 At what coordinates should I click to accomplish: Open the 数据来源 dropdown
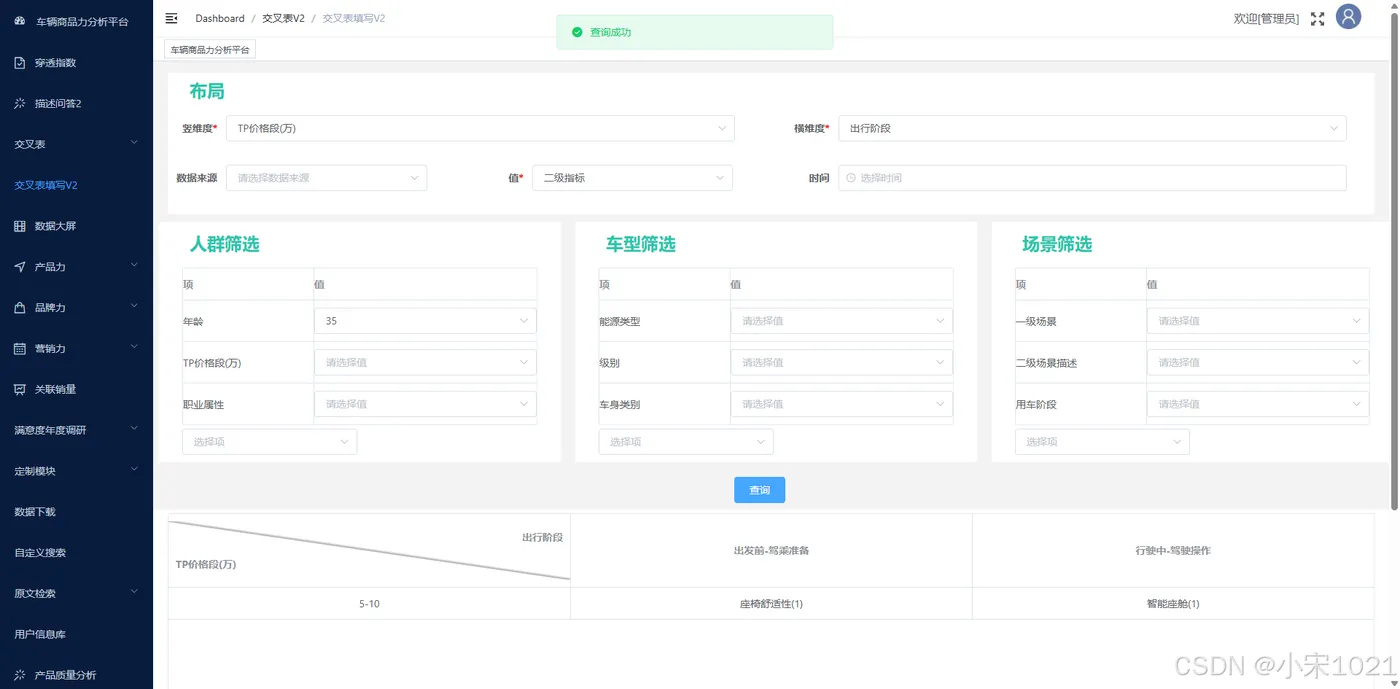326,178
